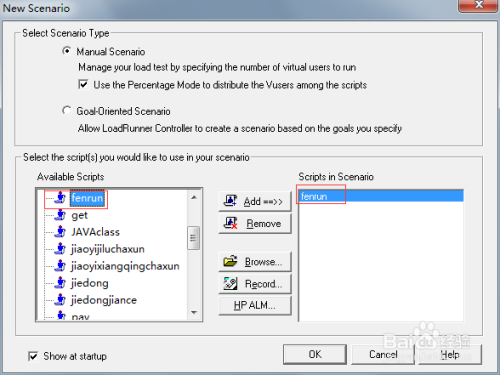Click the Record... button

[255, 284]
